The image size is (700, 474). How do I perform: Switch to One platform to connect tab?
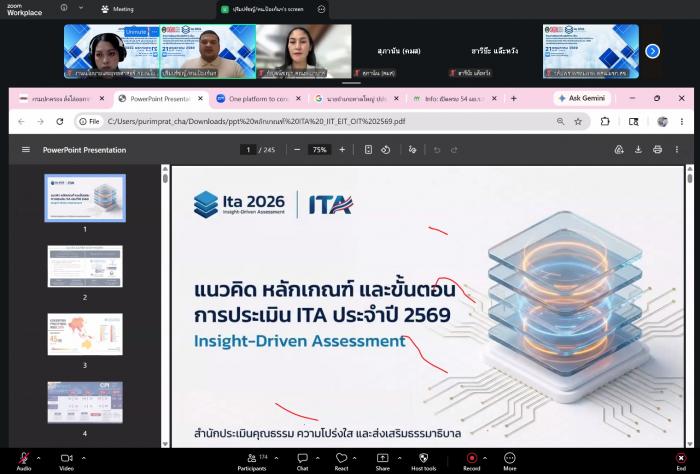(x=258, y=99)
